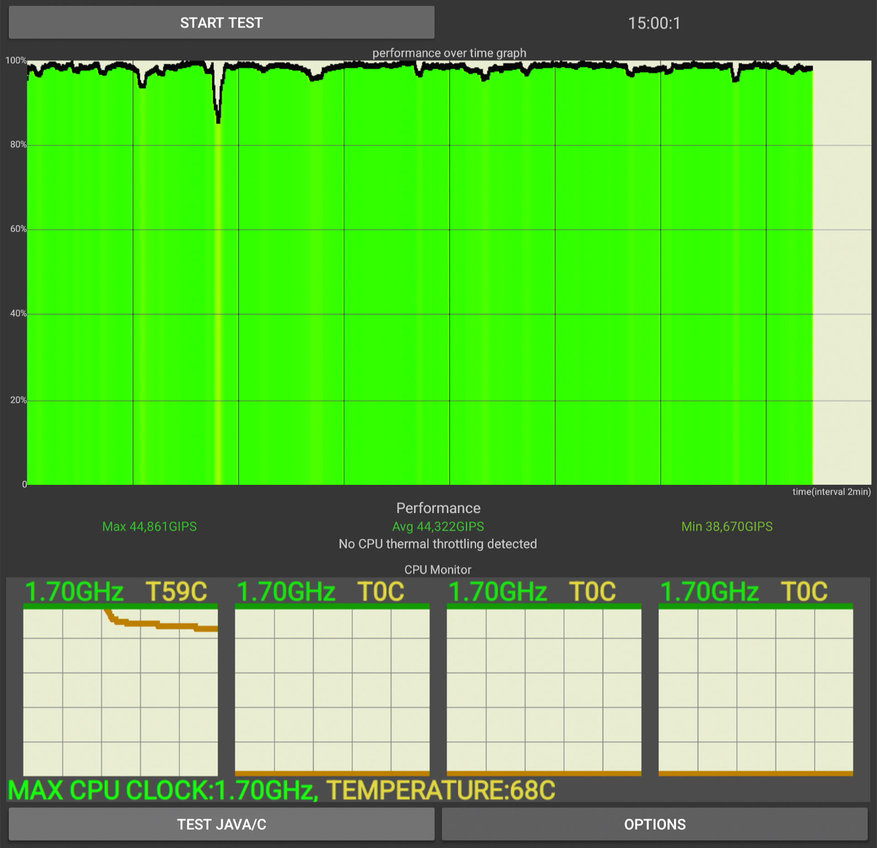Click the performance over time graph title
The image size is (877, 848).
(449, 53)
